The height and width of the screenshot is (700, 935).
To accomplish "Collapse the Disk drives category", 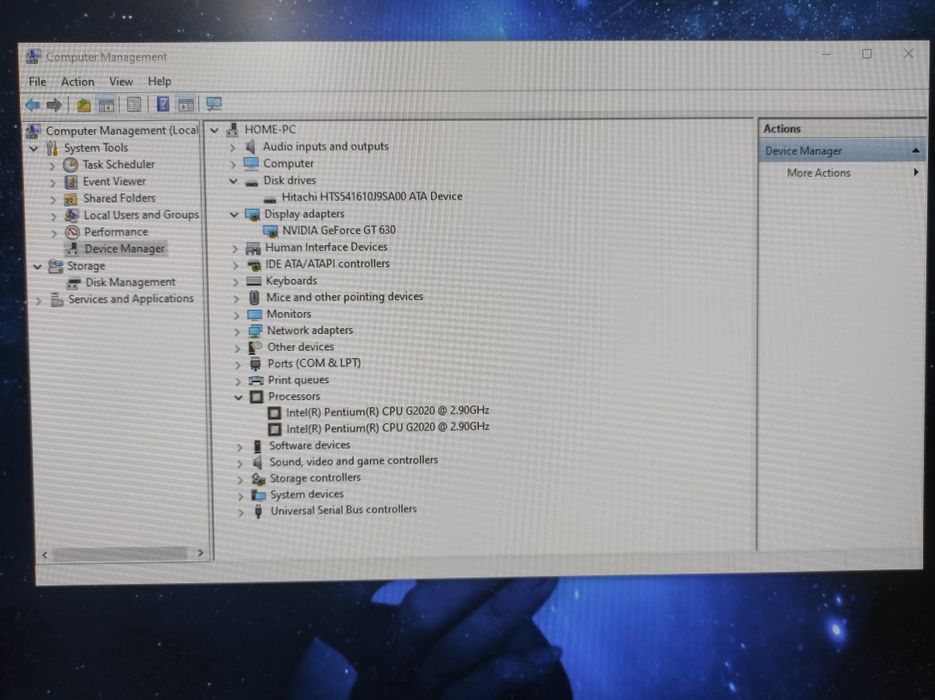I will [x=233, y=181].
